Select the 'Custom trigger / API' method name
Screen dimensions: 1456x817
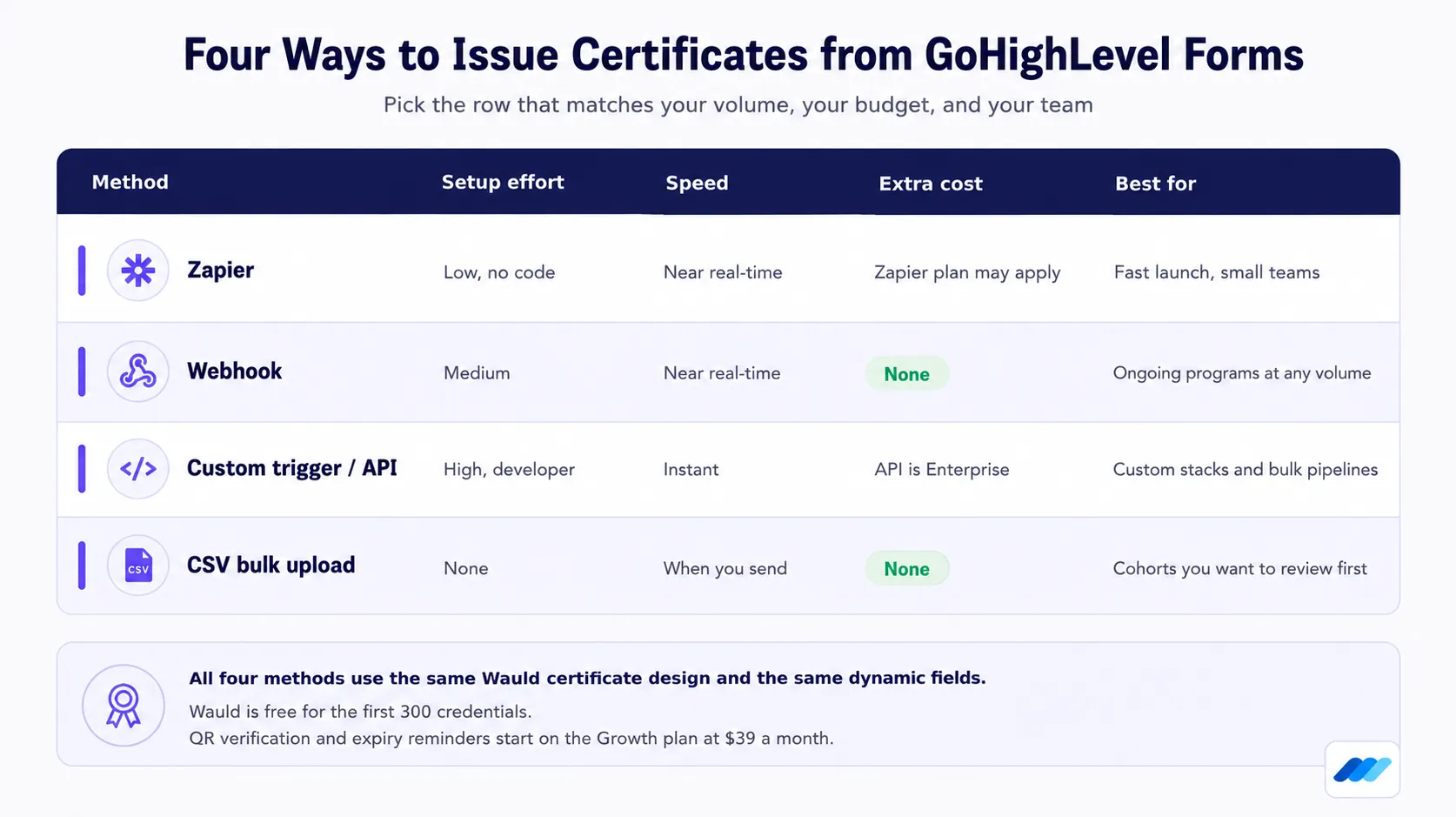292,468
